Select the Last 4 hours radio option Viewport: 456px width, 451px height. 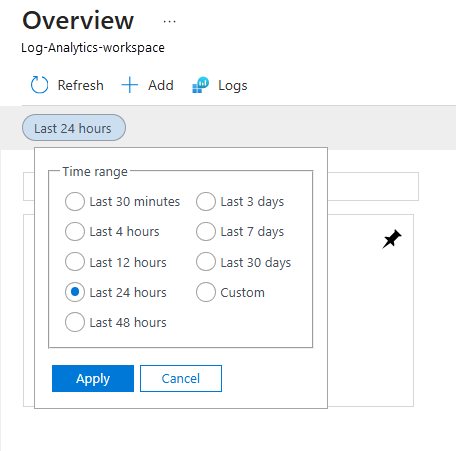pyautogui.click(x=75, y=231)
